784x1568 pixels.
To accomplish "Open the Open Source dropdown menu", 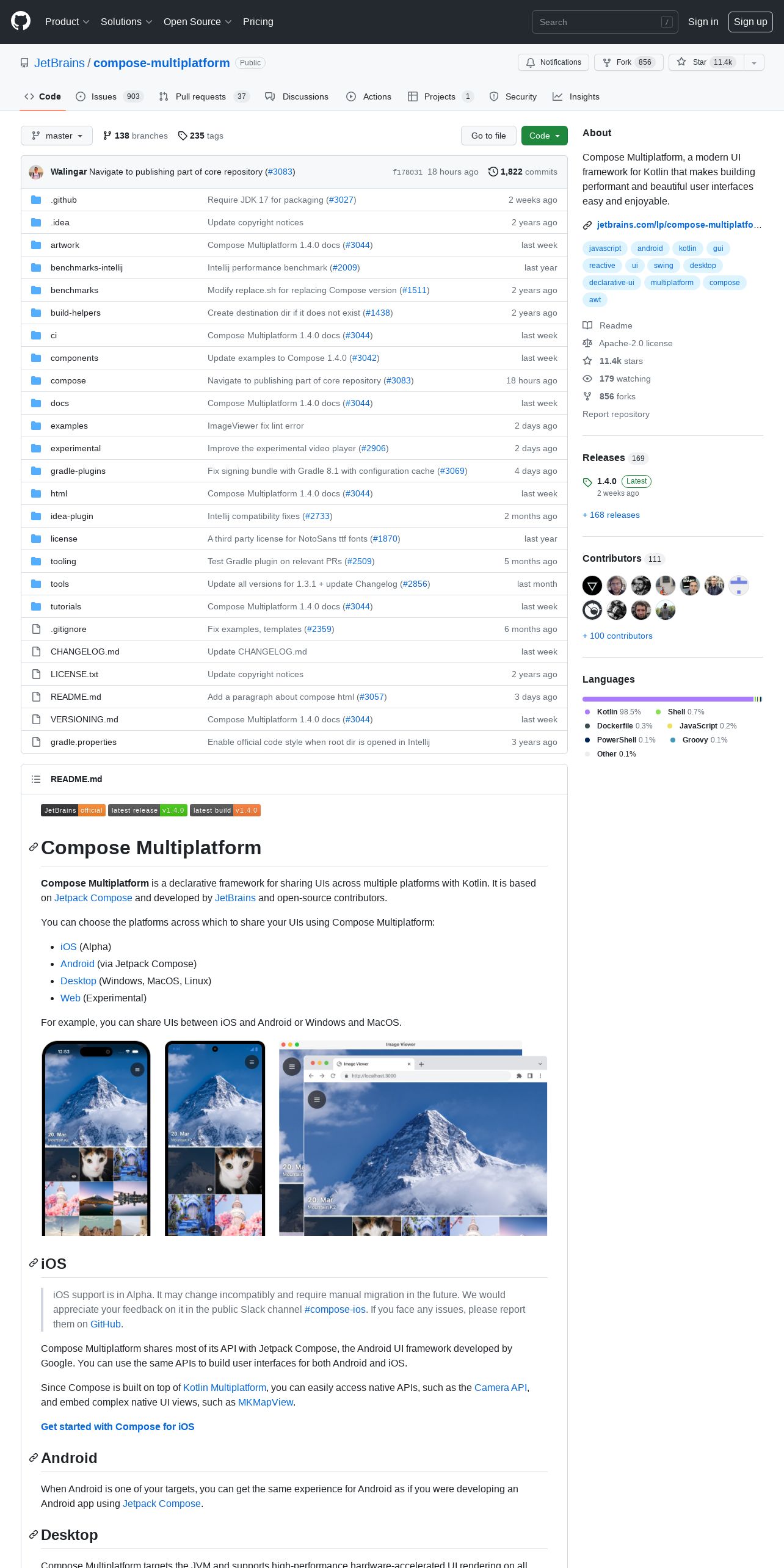I will coord(197,21).
